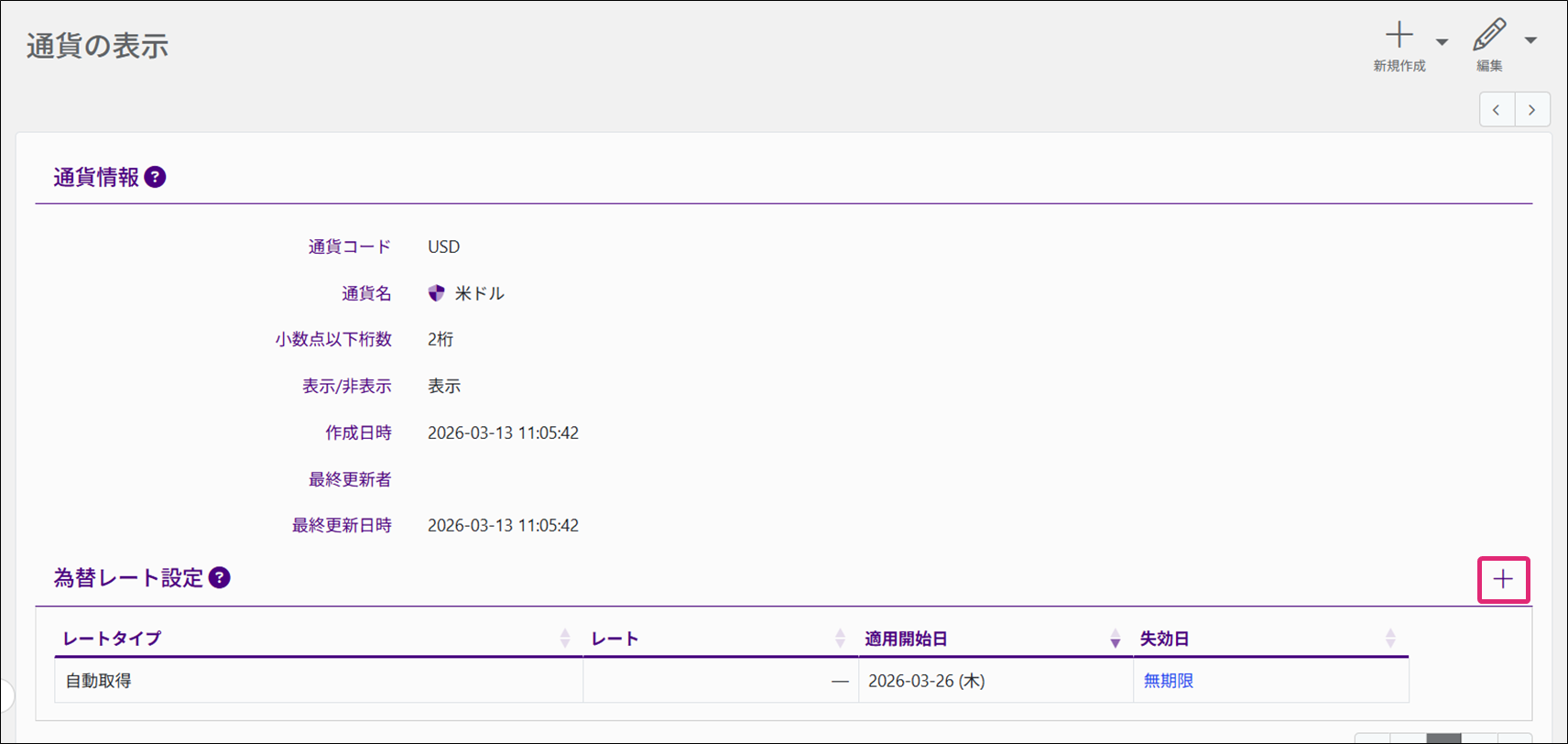
Task: Open the dropdown arrow beside 新規作成
Action: (x=1442, y=42)
